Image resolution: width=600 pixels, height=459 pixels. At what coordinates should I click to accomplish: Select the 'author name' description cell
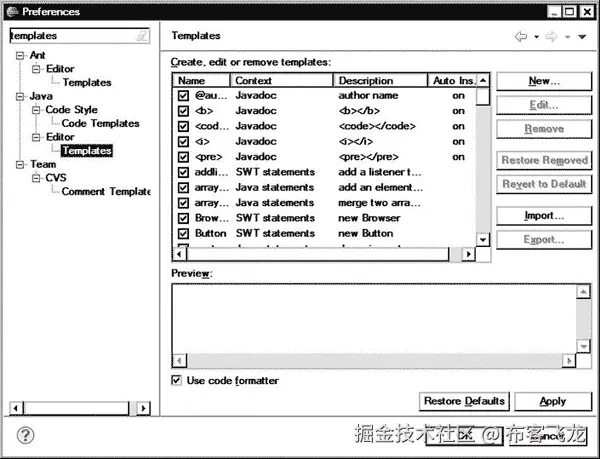click(x=368, y=95)
